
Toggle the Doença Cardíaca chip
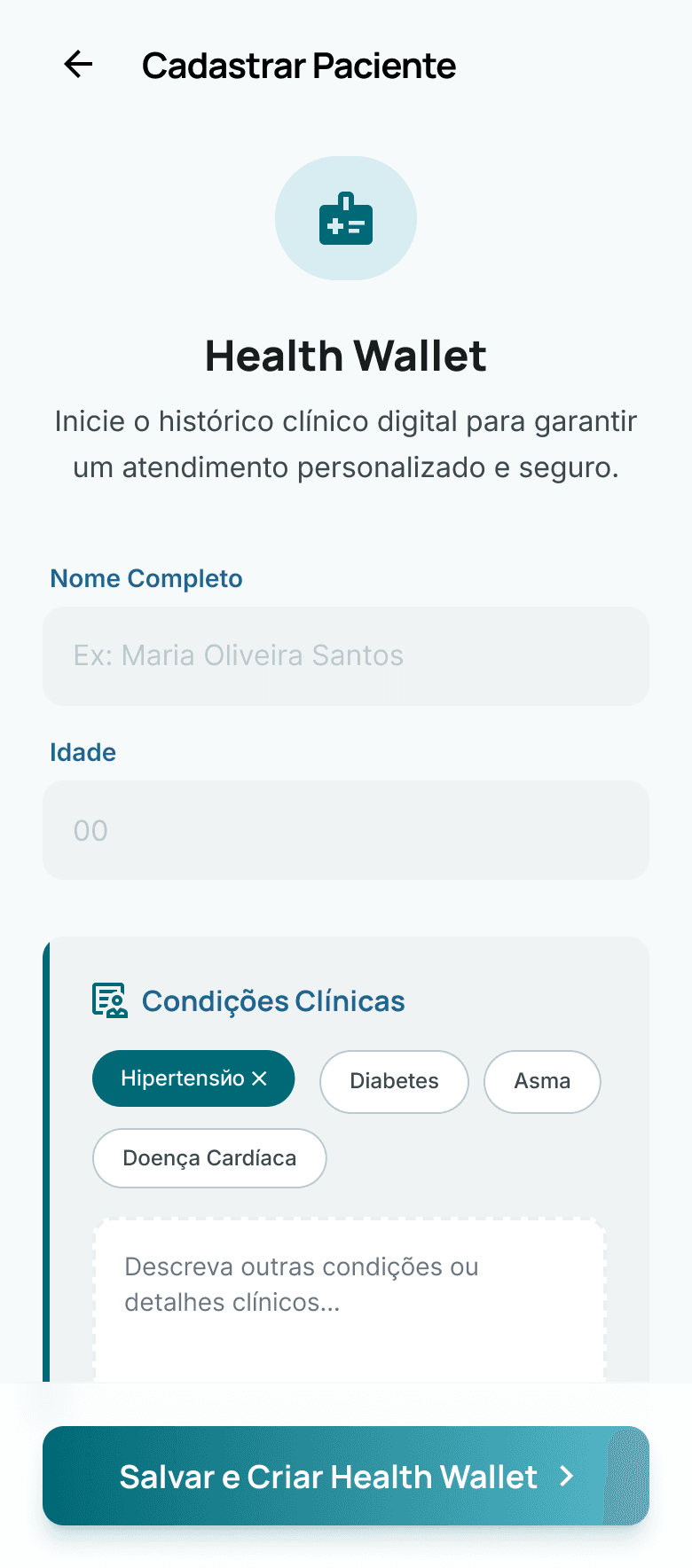pyautogui.click(x=209, y=1158)
